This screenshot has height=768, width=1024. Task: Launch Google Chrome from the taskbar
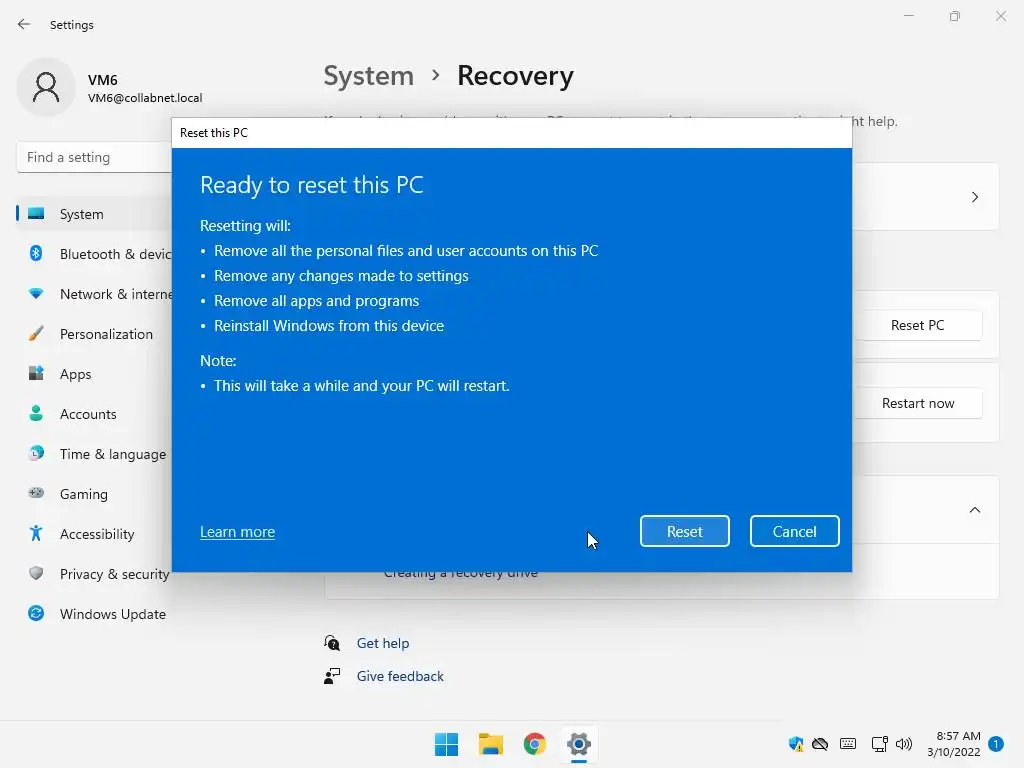(535, 744)
